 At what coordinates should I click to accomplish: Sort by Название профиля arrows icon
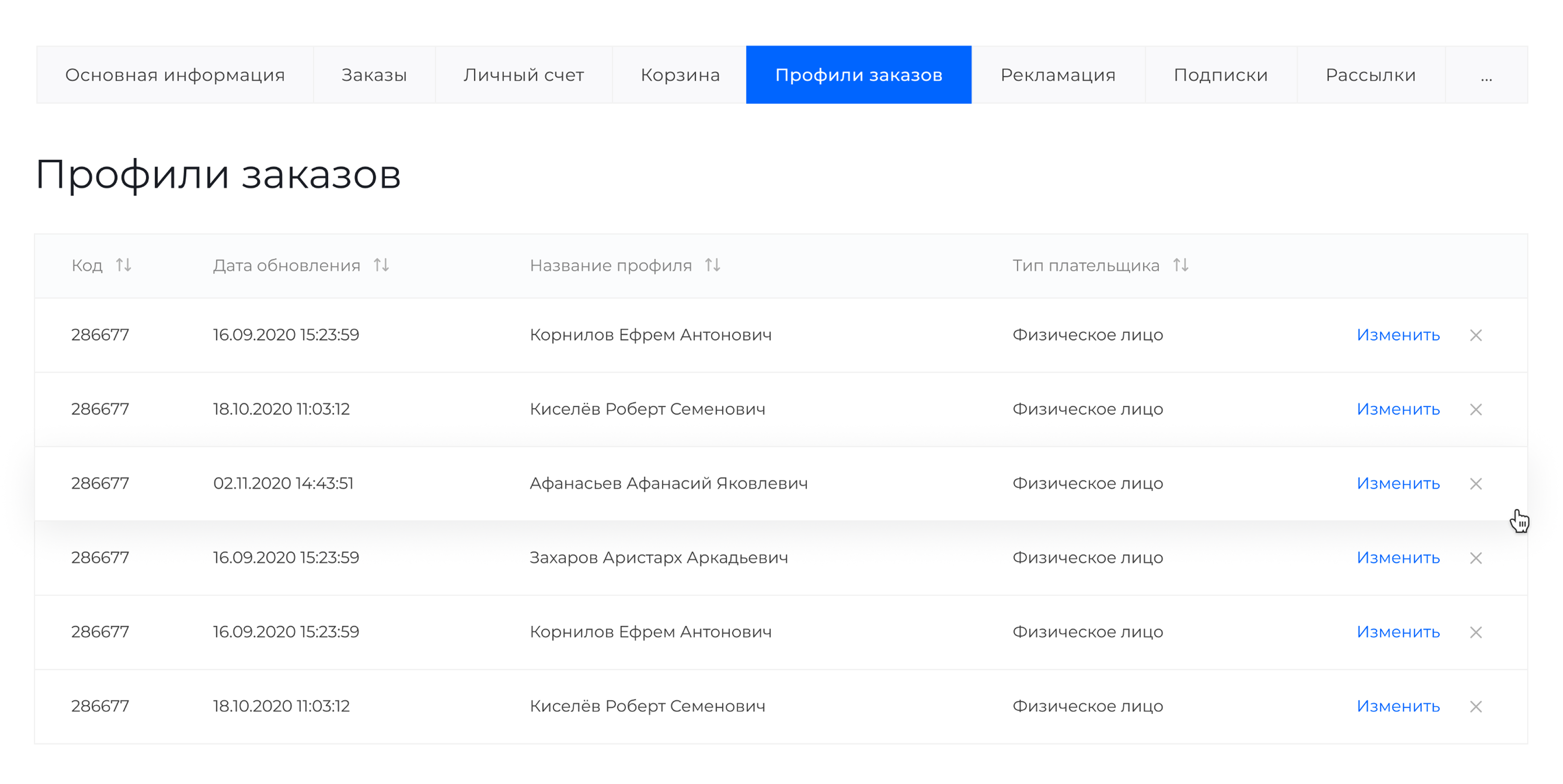(712, 265)
